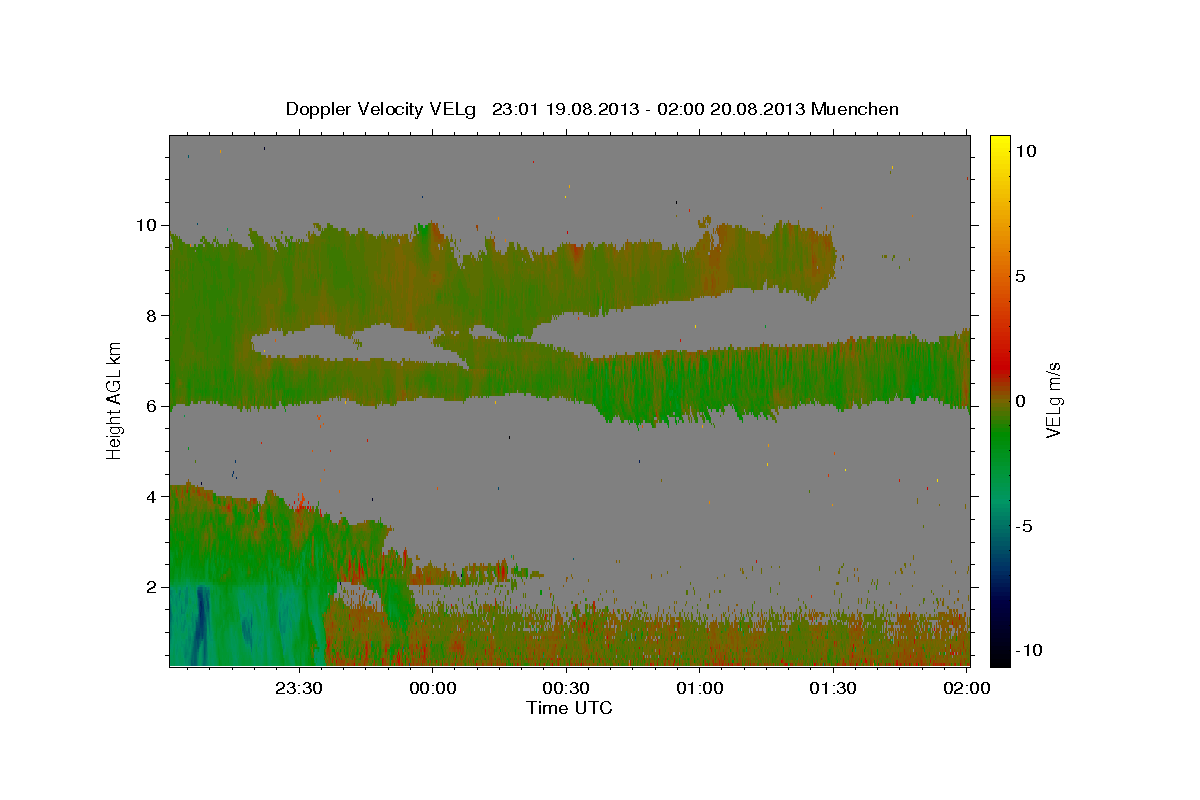Viewport: 1200px width, 800px height.
Task: Click the '02:00' time axis label
Action: pyautogui.click(x=967, y=688)
